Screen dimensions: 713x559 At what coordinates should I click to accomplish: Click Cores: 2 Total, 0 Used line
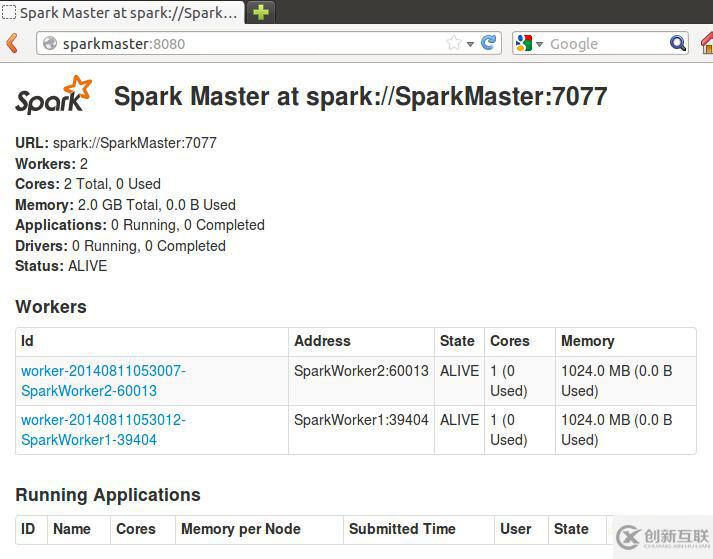[88, 184]
